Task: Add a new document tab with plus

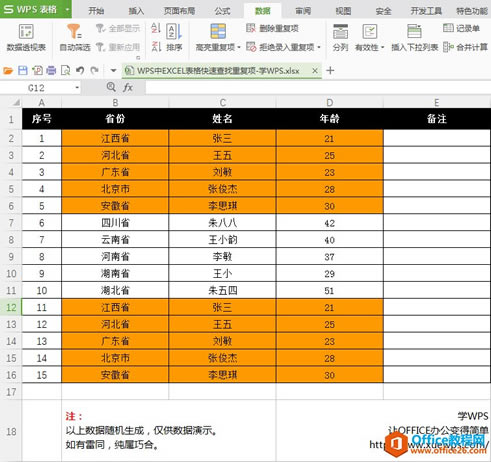Action: coord(330,70)
